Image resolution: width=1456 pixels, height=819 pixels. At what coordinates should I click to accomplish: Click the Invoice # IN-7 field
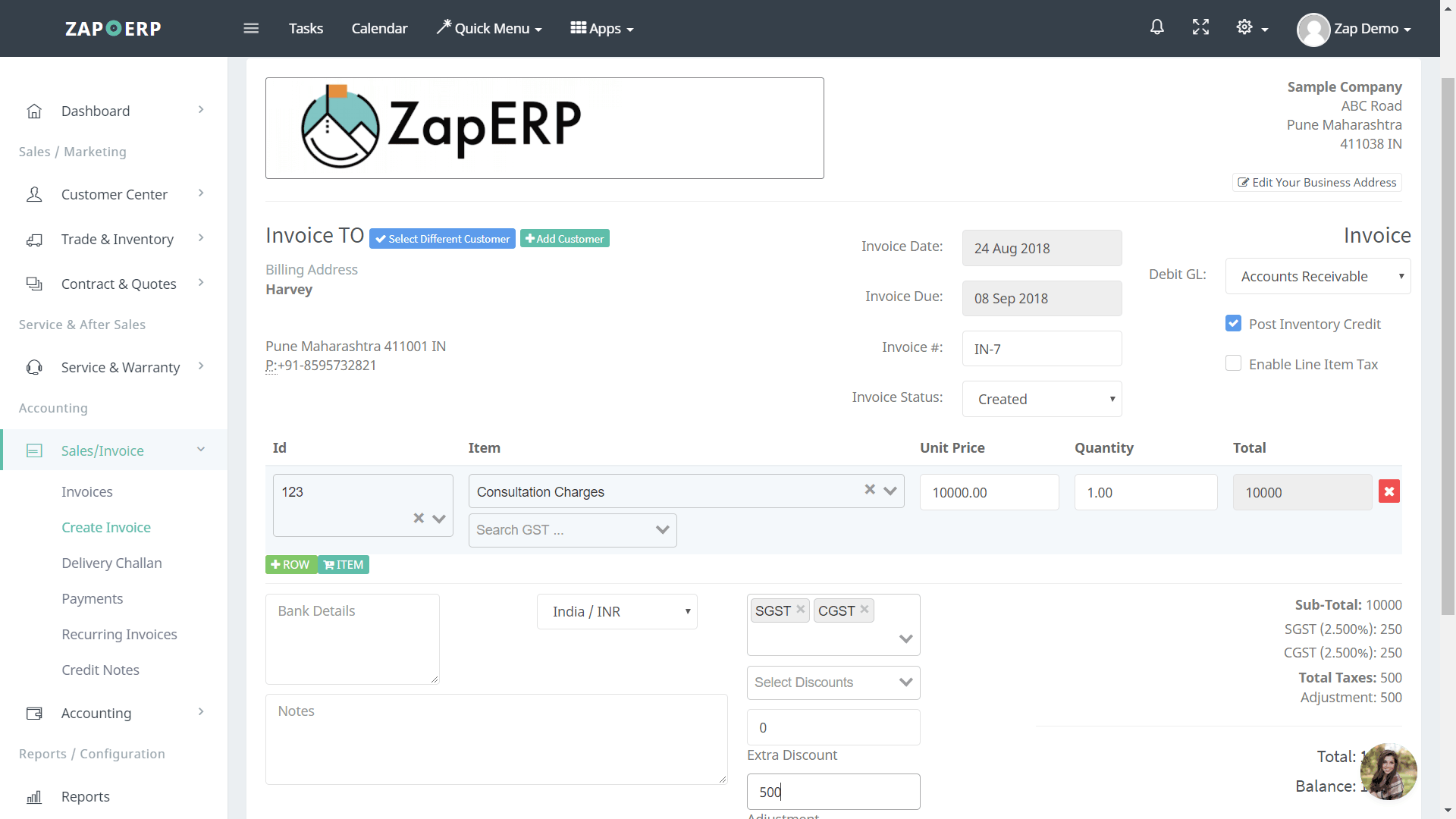pyautogui.click(x=1042, y=349)
